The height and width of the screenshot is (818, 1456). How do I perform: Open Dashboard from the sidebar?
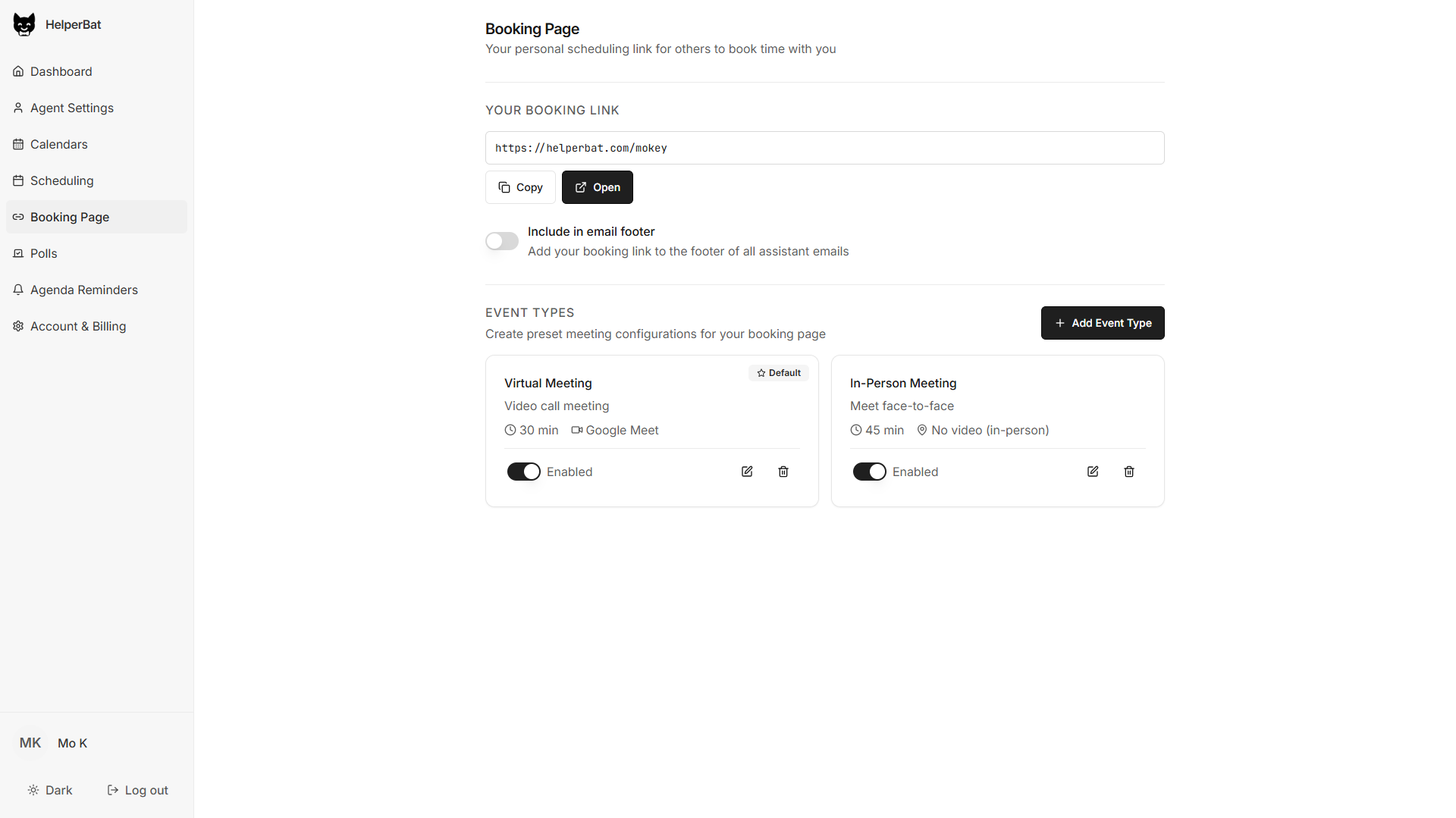(x=60, y=71)
